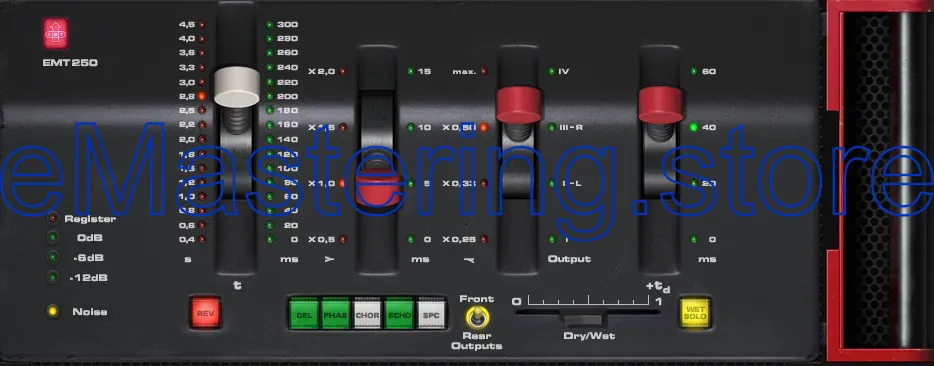This screenshot has width=934, height=366.
Task: Click the red EMT logo button
Action: [55, 33]
